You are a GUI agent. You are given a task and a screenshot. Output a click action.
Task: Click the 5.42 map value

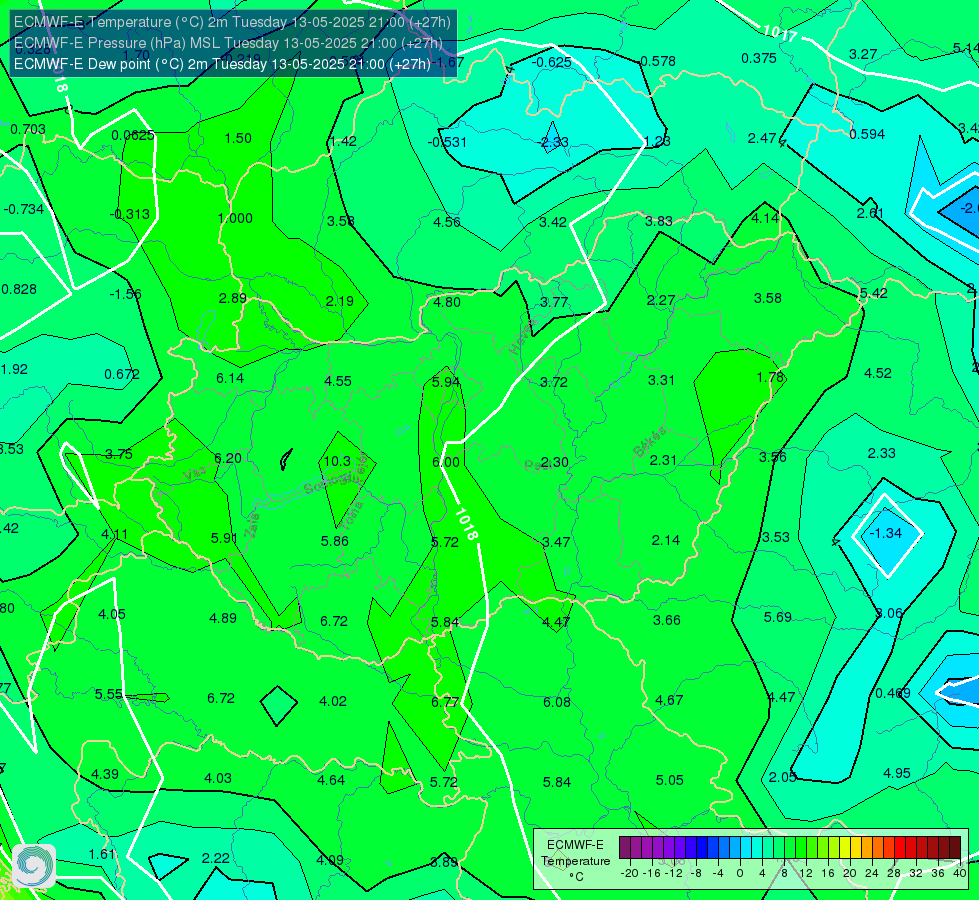873,293
